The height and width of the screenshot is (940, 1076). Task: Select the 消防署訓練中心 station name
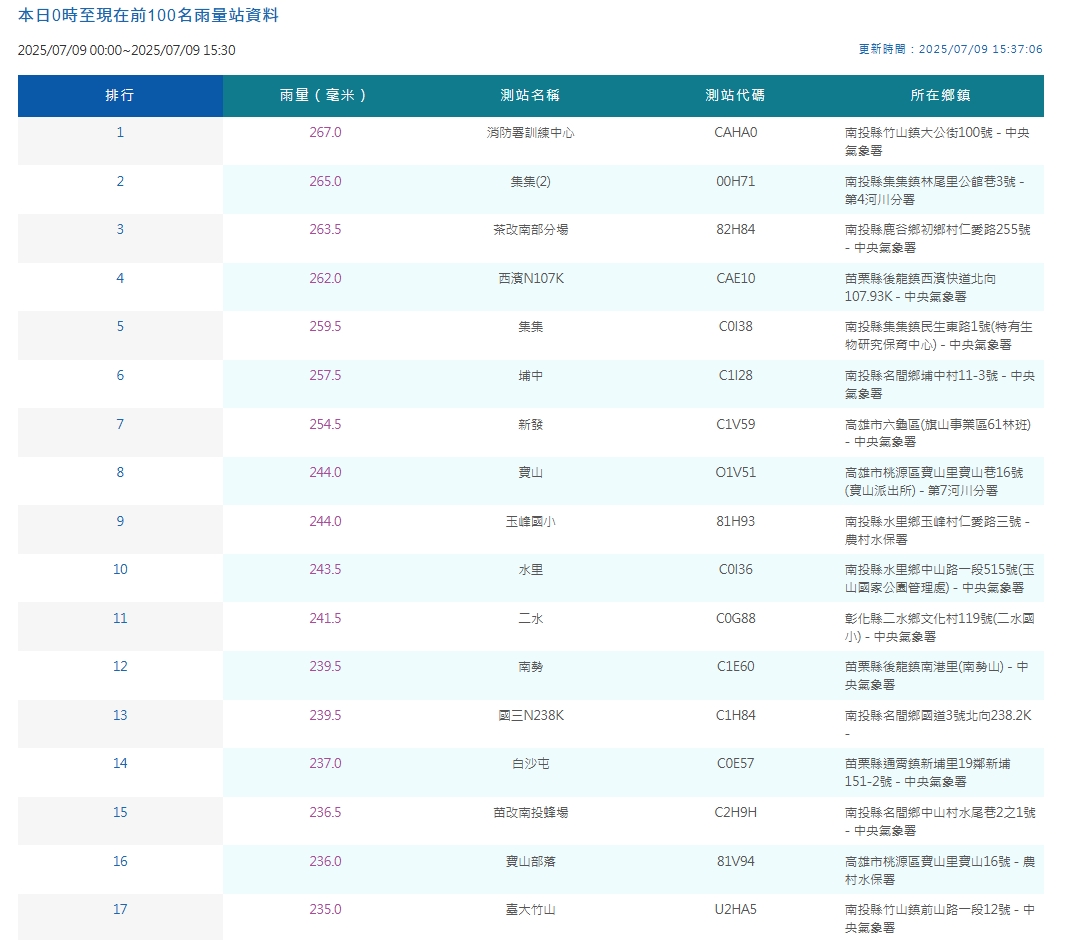point(530,132)
